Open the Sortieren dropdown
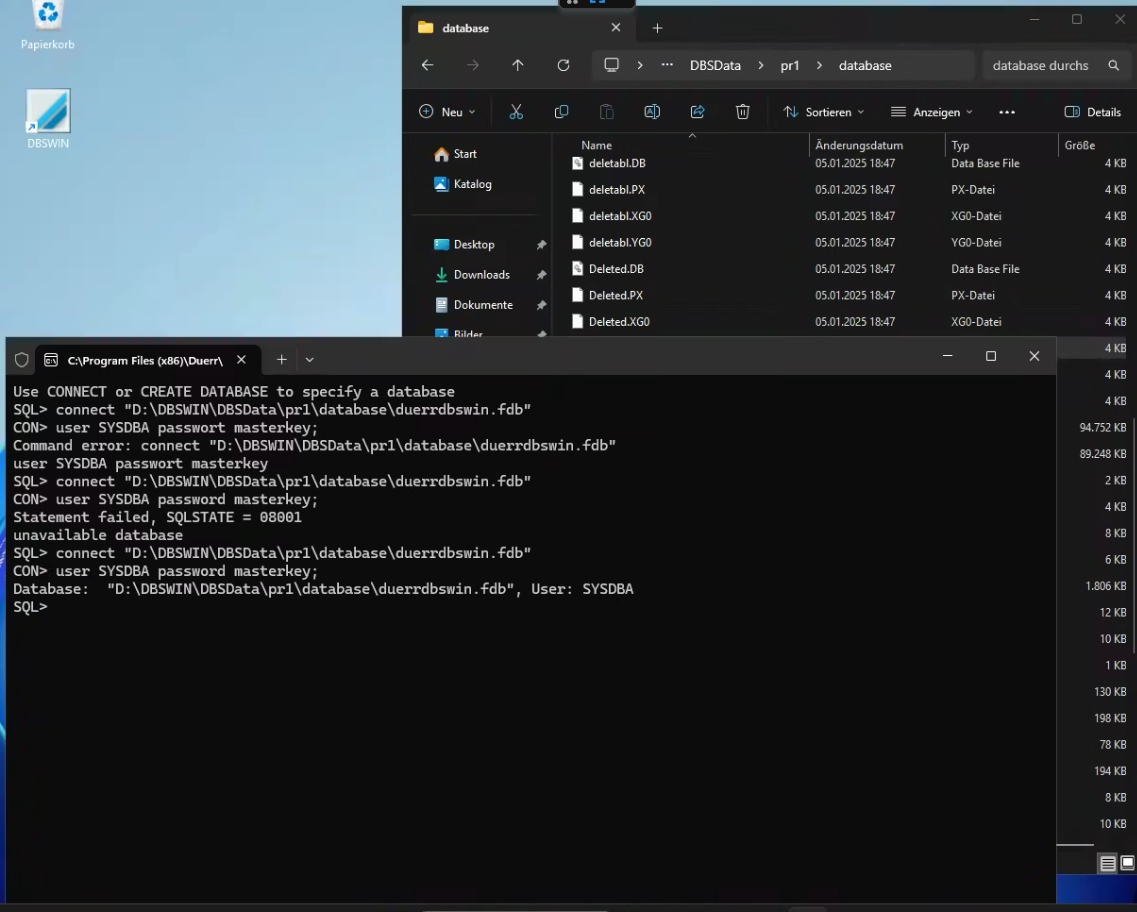Screen dimensions: 1137x912 [822, 111]
